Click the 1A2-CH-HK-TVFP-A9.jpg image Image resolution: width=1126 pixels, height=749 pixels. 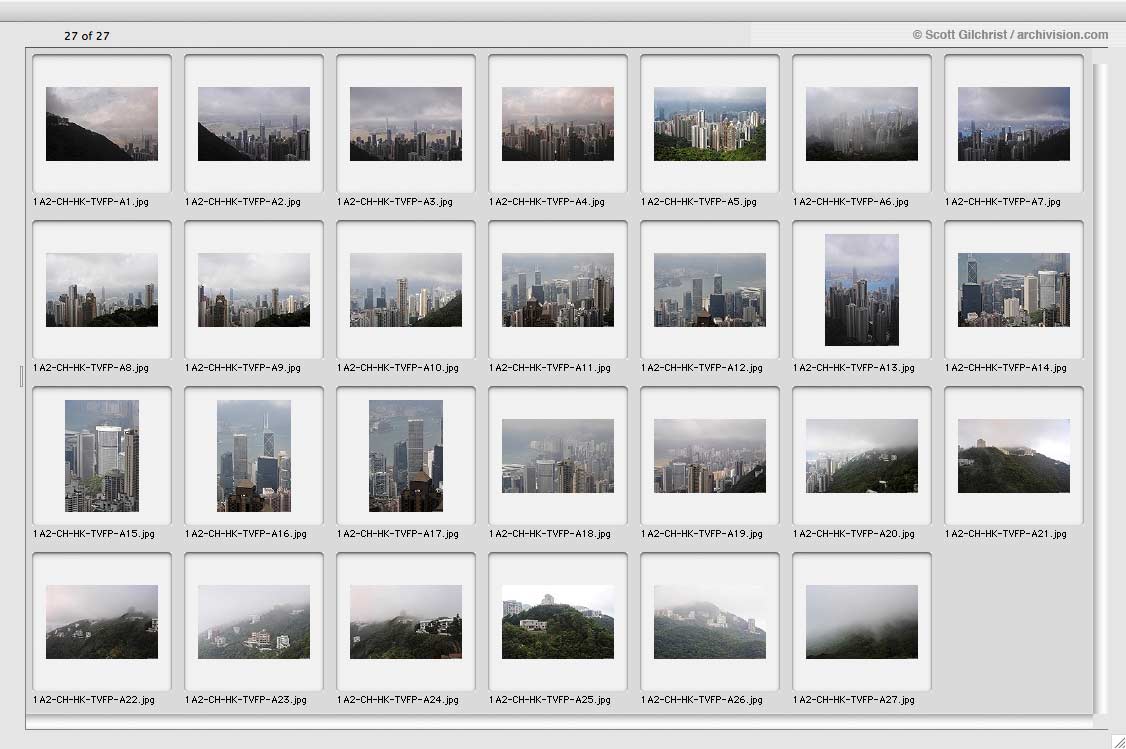pyautogui.click(x=253, y=289)
